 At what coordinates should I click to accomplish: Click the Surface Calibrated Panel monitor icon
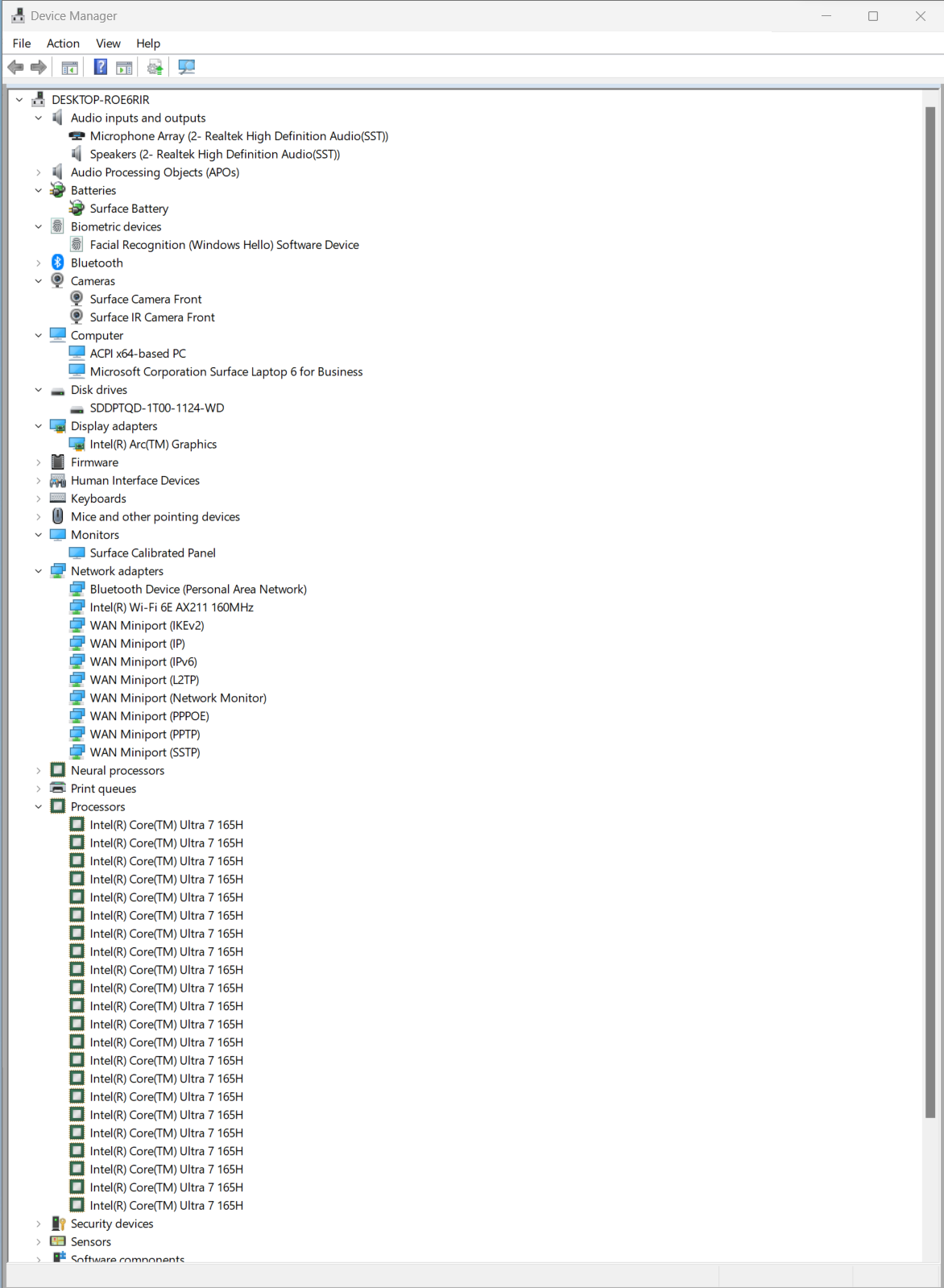click(x=77, y=553)
